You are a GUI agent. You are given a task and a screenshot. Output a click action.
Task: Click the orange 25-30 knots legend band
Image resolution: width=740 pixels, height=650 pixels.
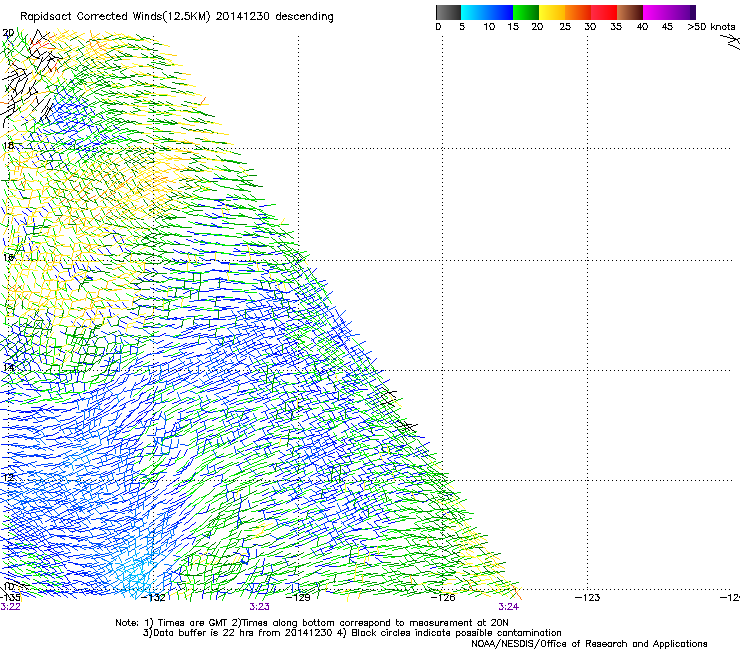click(578, 12)
